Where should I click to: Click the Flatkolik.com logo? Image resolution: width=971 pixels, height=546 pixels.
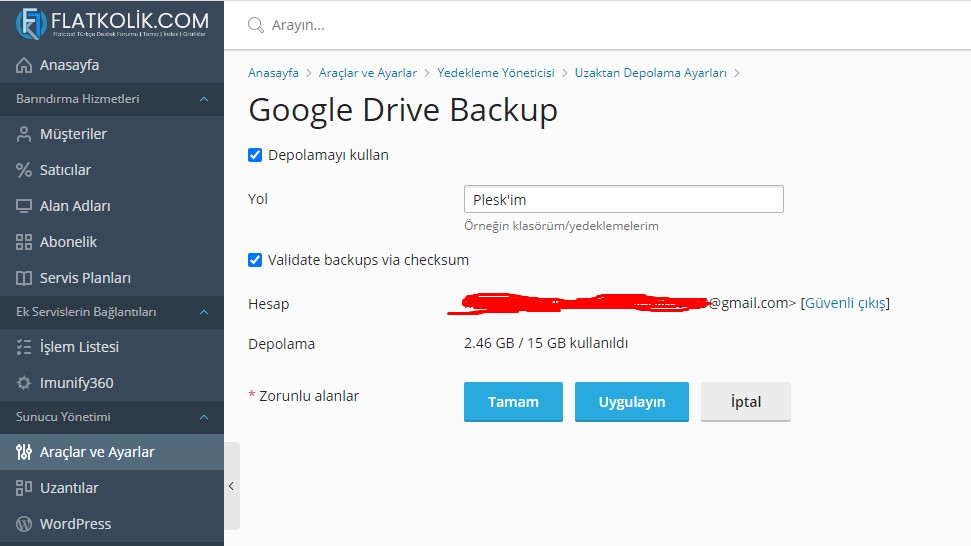(112, 24)
